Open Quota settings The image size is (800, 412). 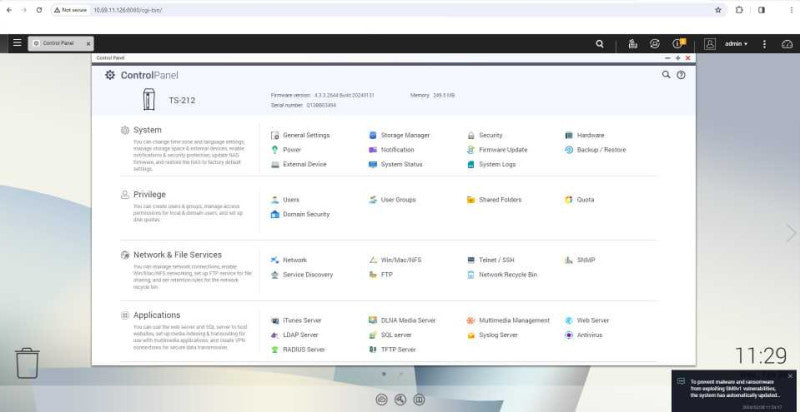580,200
